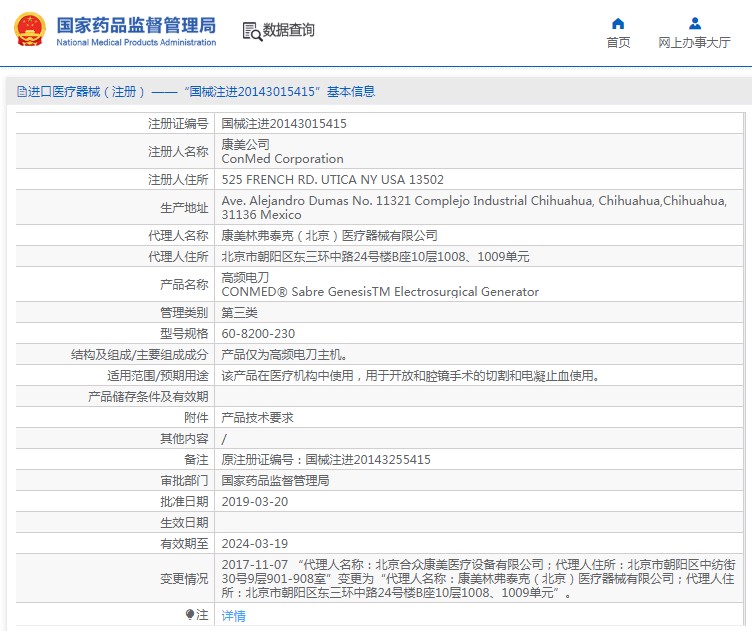The width and height of the screenshot is (752, 631).
Task: Click the 有效期至 label
Action: tap(184, 544)
